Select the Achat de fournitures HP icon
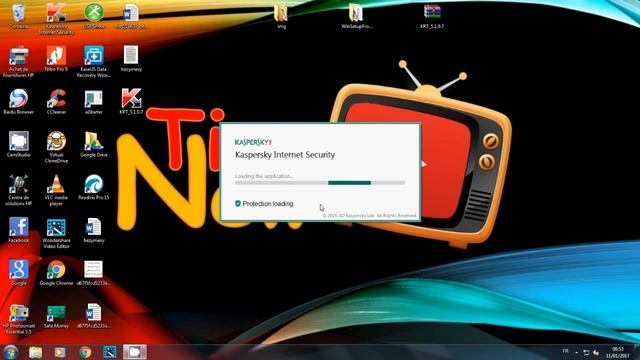 click(18, 61)
